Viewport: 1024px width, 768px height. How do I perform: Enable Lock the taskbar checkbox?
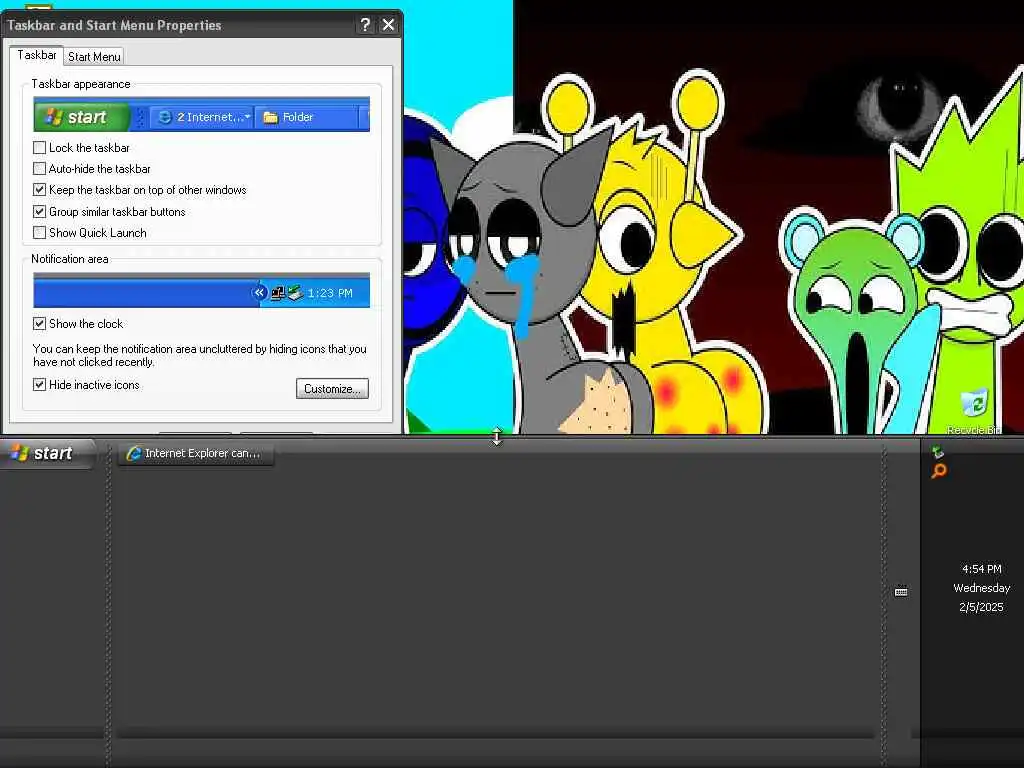pyautogui.click(x=39, y=148)
